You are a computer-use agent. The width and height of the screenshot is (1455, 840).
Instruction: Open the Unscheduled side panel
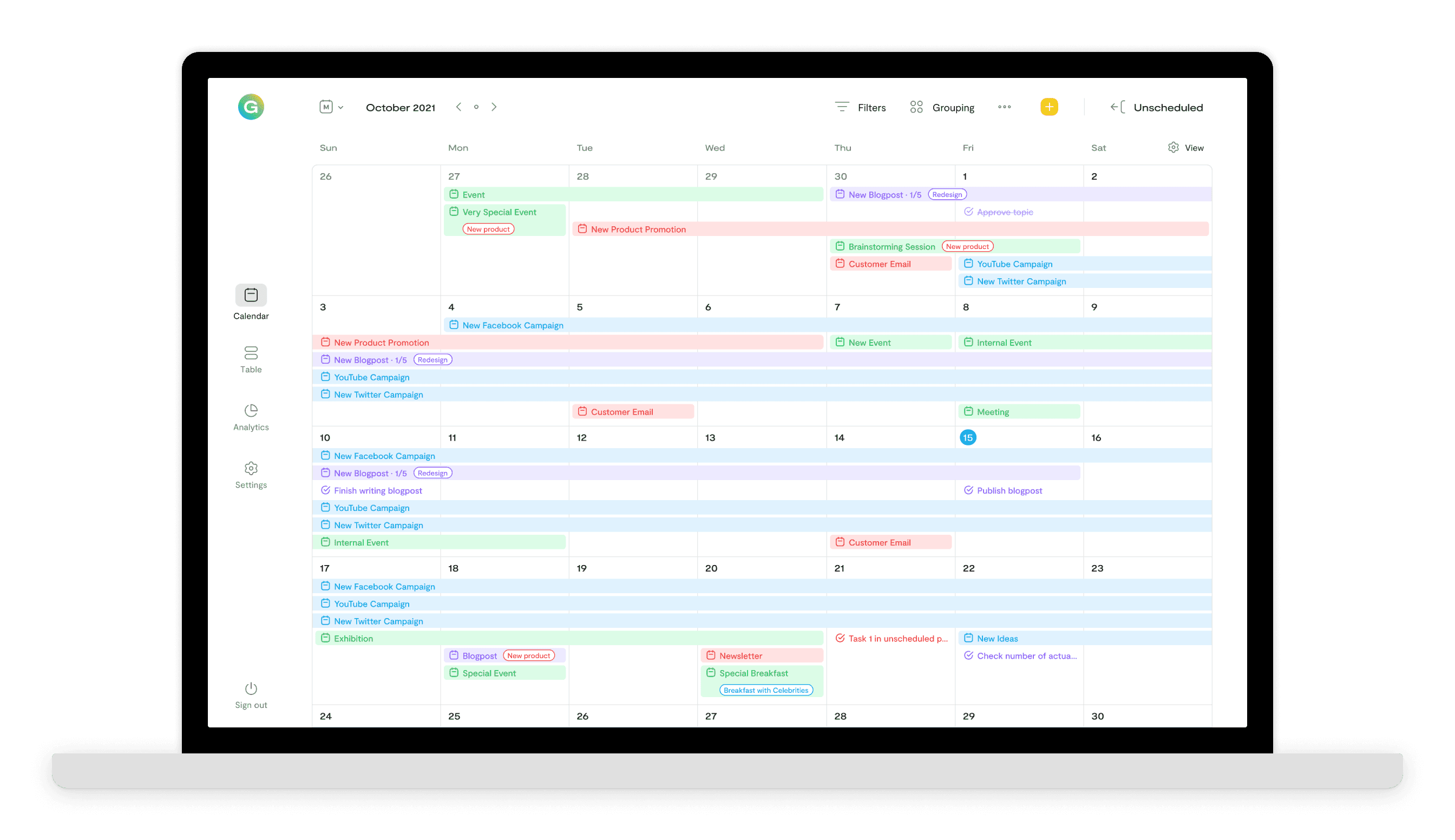1157,107
